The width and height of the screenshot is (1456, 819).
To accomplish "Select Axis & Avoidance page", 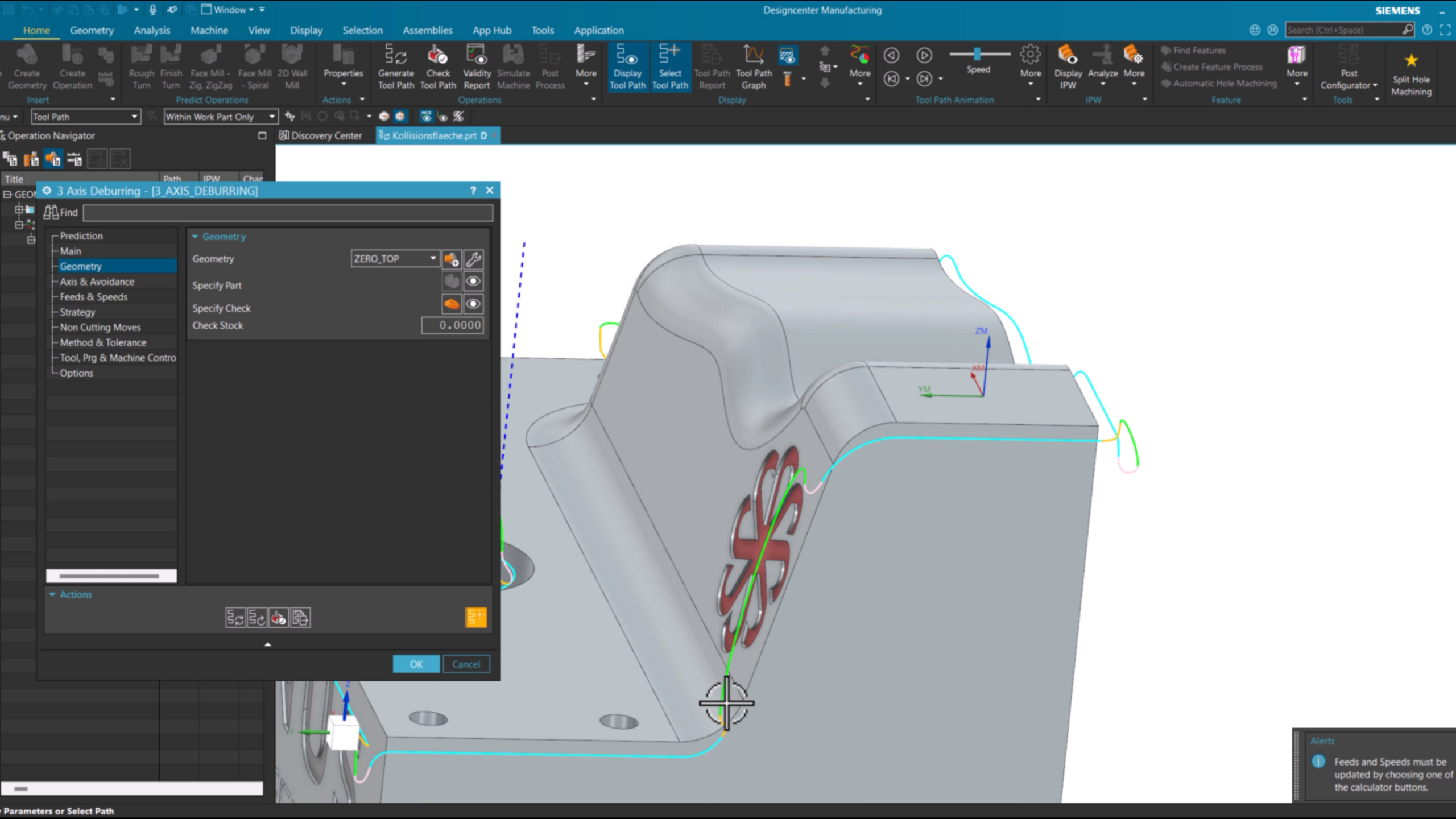I will (x=97, y=282).
